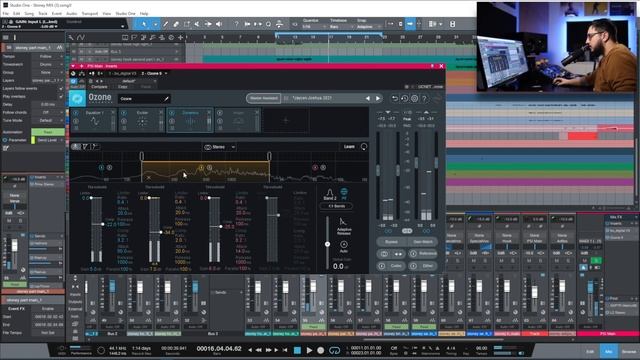Click the pin icon on plugin window header
The width and height of the screenshot is (640, 360).
(432, 66)
